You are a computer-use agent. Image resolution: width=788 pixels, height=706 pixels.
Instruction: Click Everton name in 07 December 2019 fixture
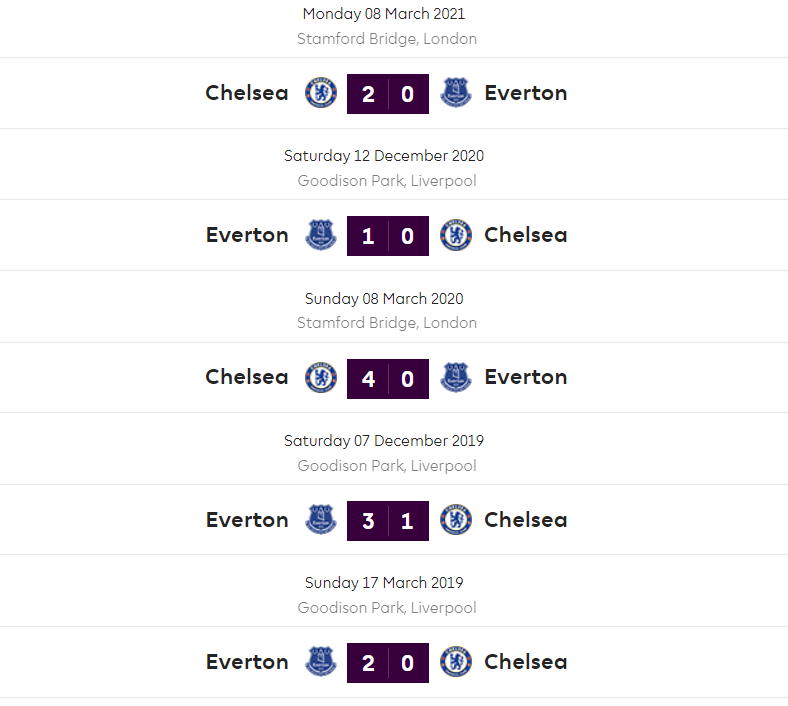(247, 520)
